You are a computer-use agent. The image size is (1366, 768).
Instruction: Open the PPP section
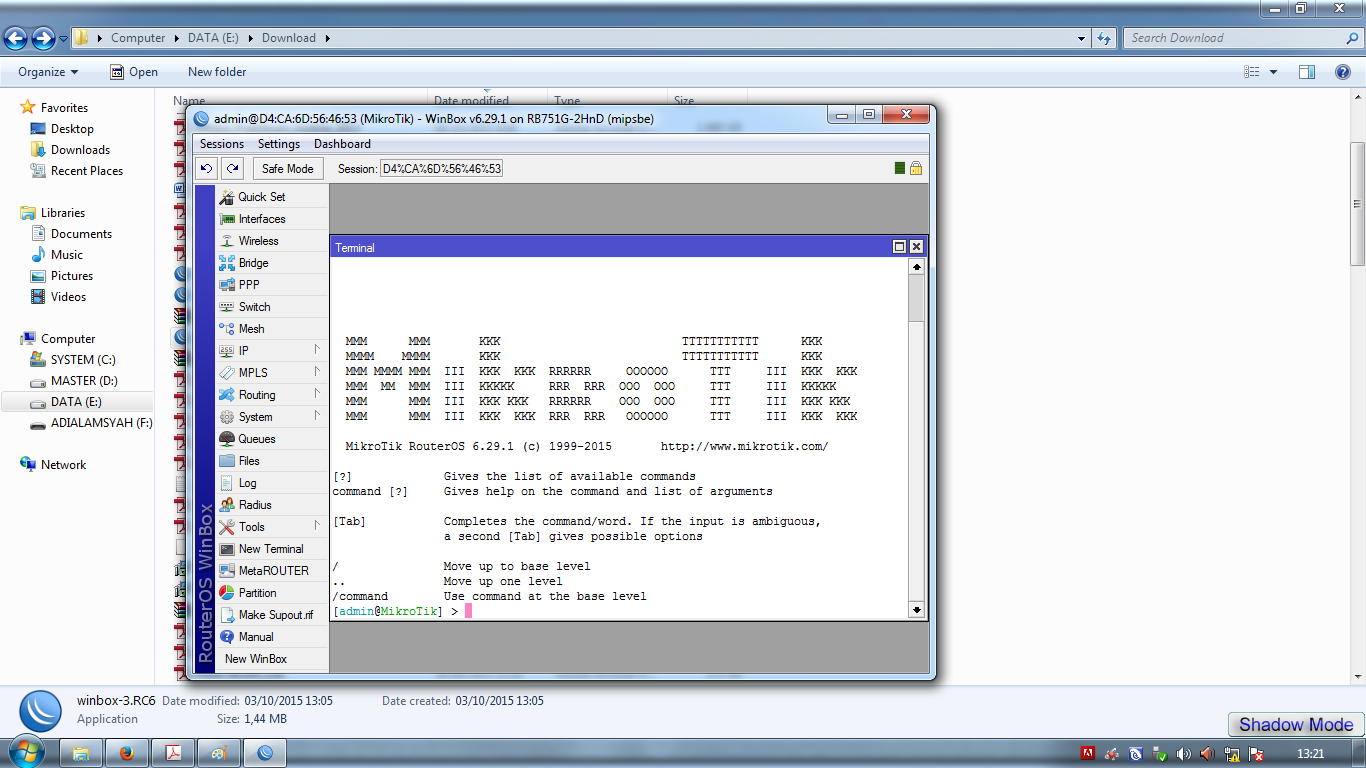coord(272,285)
